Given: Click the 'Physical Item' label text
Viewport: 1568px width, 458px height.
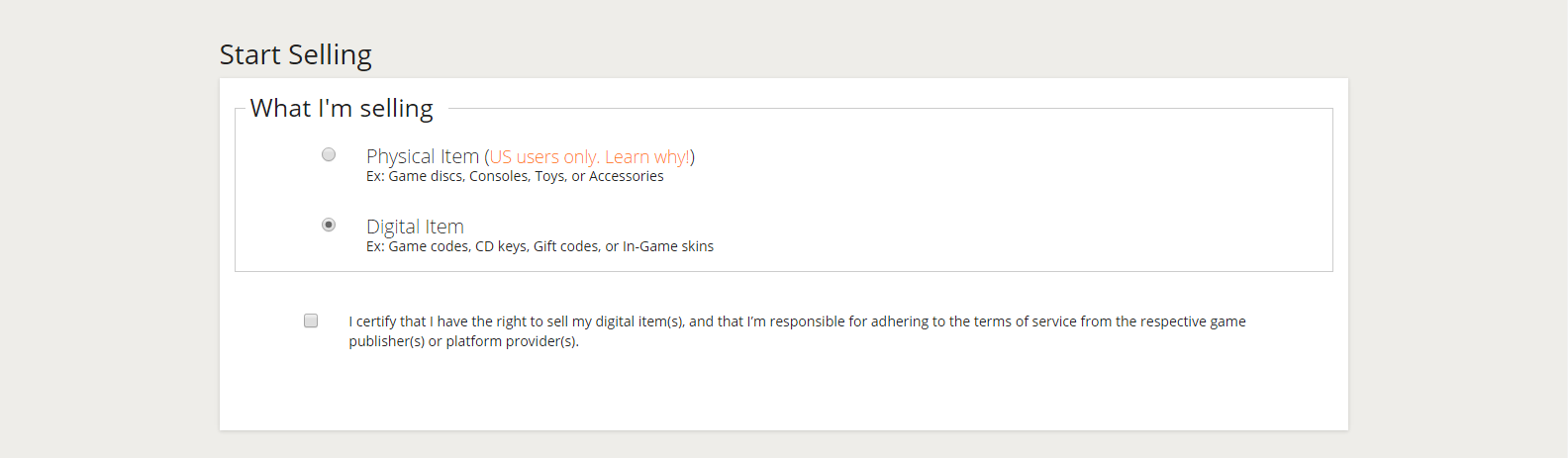Looking at the screenshot, I should point(423,156).
